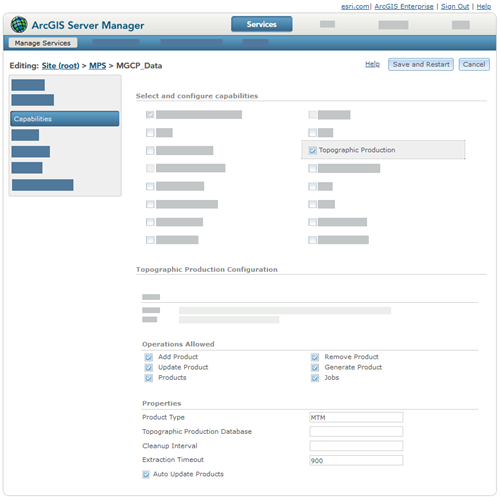This screenshot has width=500, height=497.
Task: Click the Cleanup Interval input field
Action: [x=356, y=446]
